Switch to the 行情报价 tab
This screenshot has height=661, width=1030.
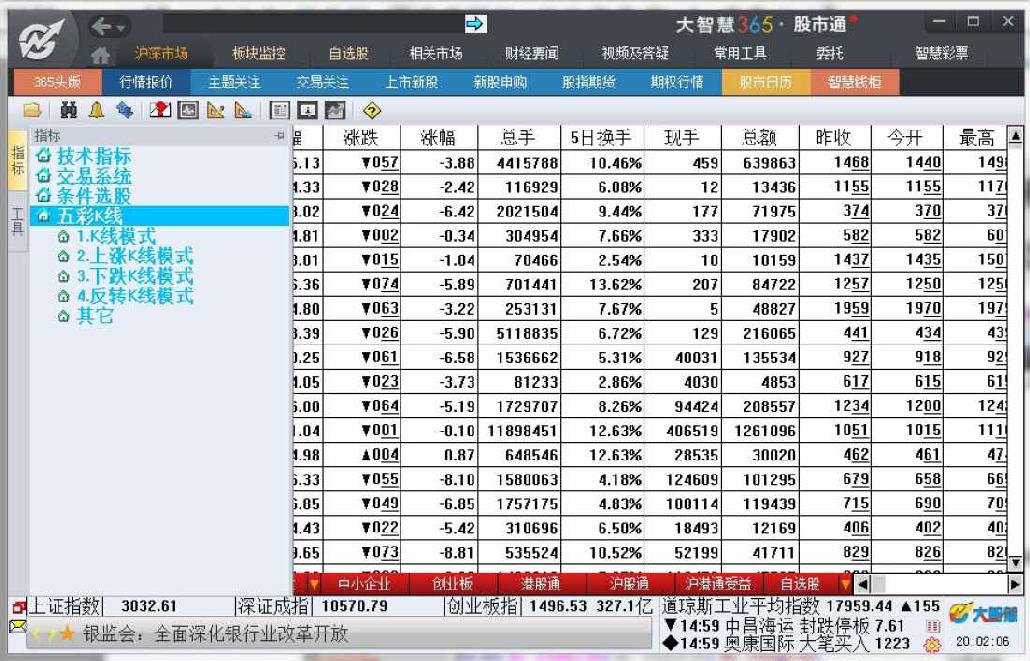(146, 82)
